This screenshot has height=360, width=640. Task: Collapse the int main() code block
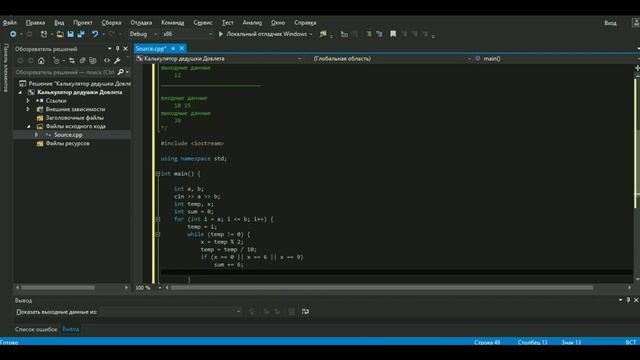158,174
